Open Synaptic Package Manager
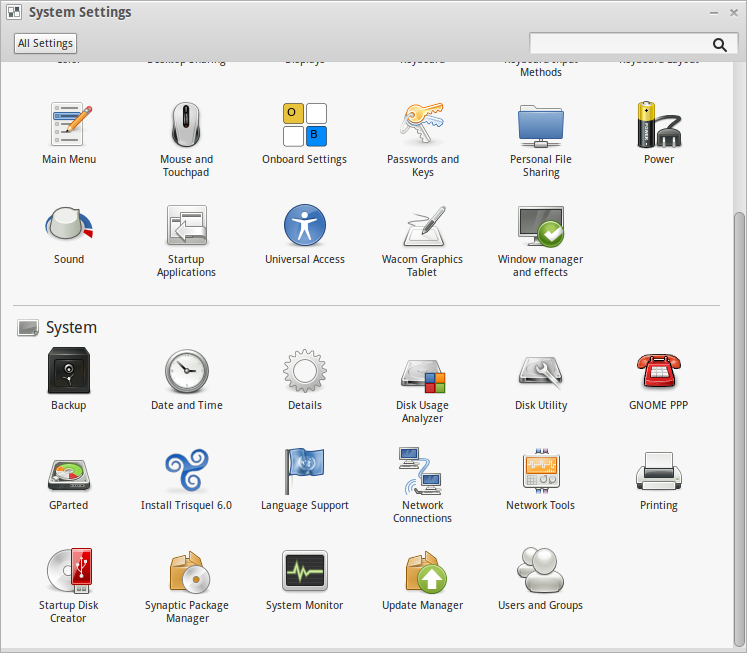Image resolution: width=747 pixels, height=653 pixels. (187, 572)
